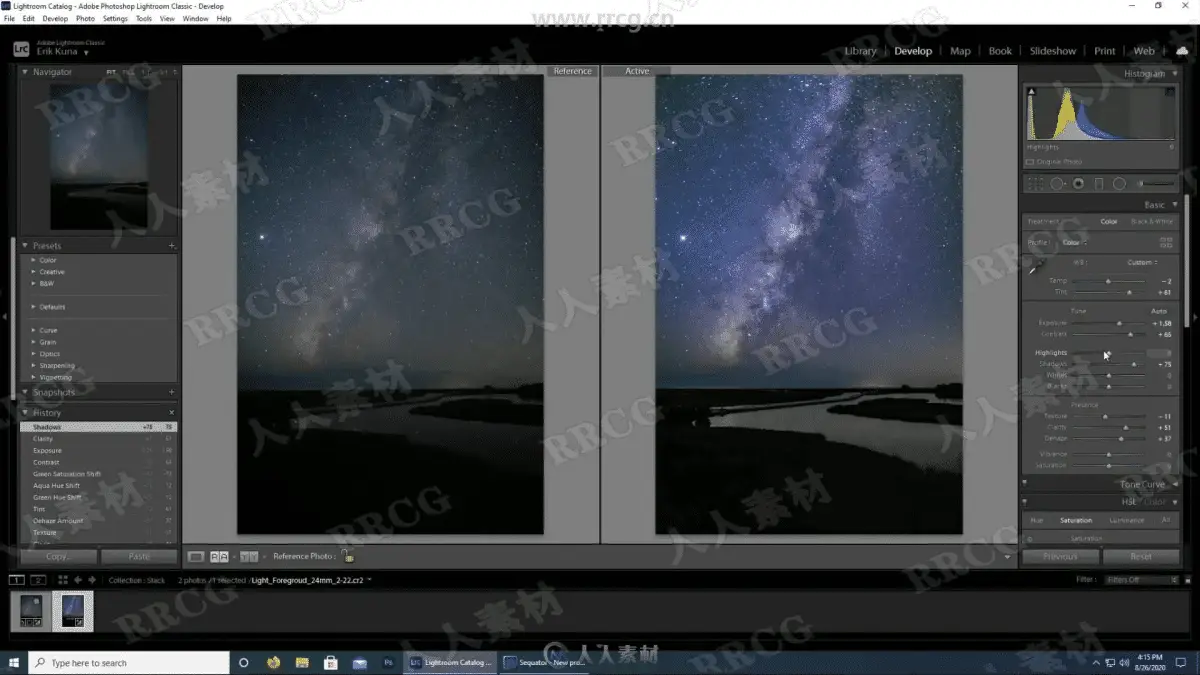Open Photoshop from the Windows taskbar
The image size is (1200, 675).
coord(388,662)
